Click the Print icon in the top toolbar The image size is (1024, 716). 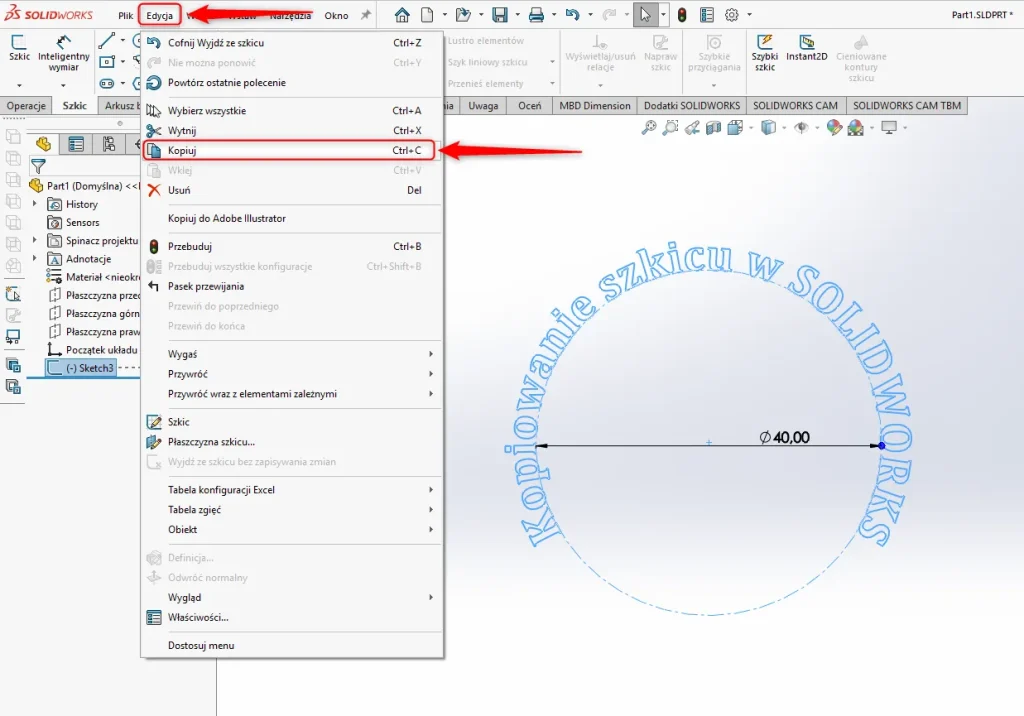tap(536, 15)
